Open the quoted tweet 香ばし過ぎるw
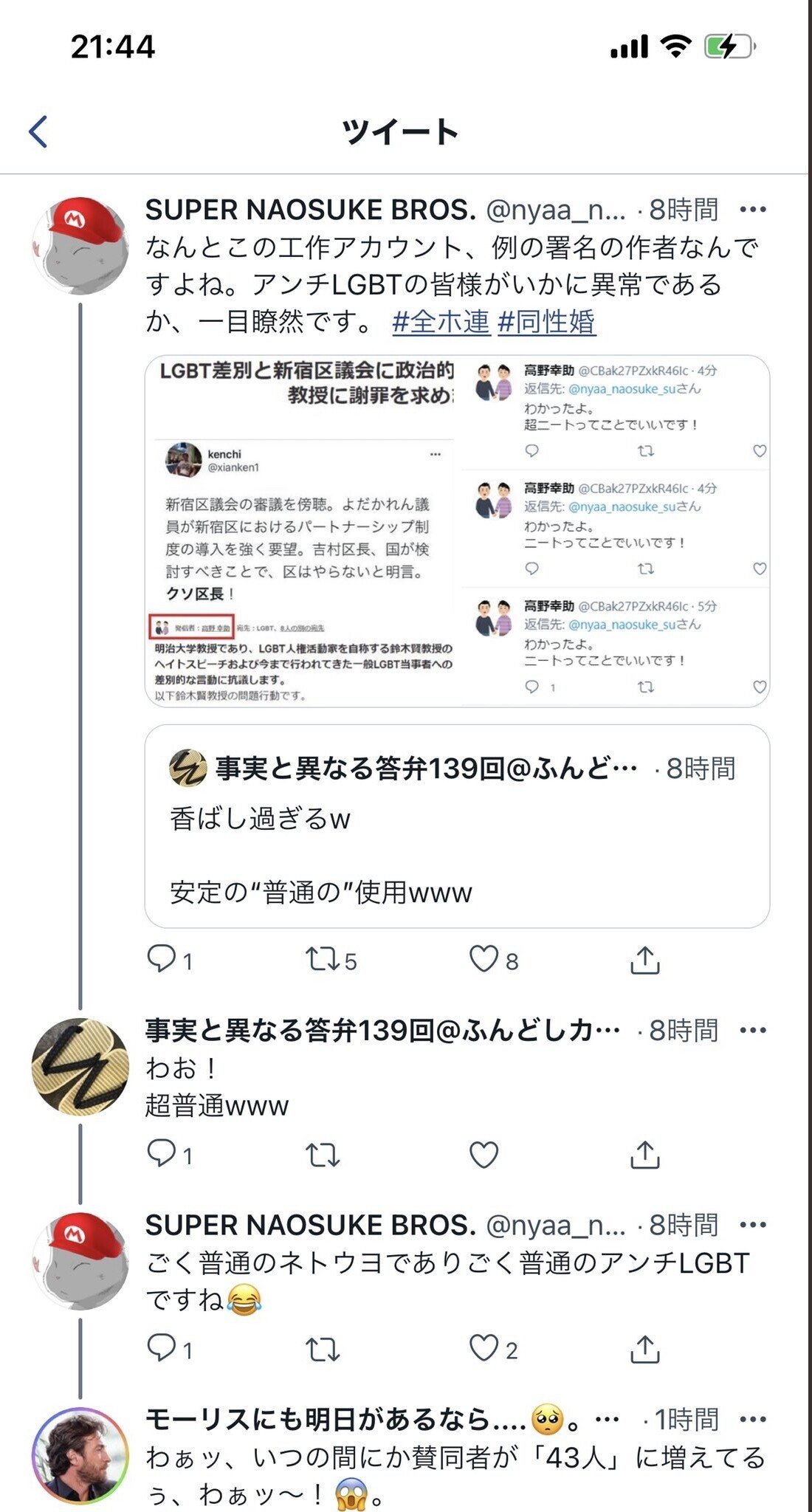This screenshot has height=1512, width=812. [457, 826]
